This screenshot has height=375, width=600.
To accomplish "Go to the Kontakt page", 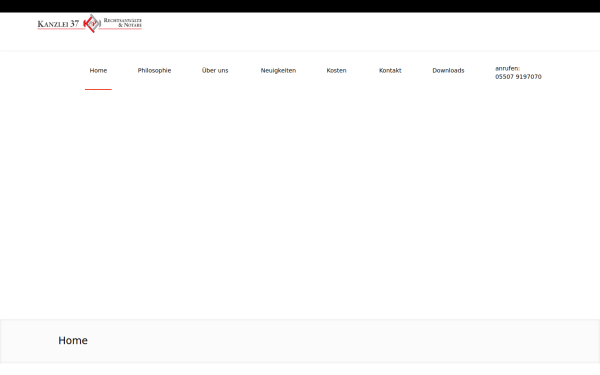I will tap(390, 70).
